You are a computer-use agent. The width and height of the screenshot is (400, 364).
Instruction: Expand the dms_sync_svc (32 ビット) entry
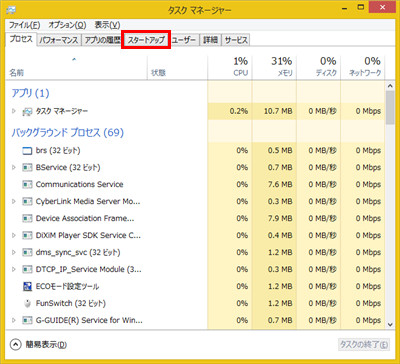point(14,252)
